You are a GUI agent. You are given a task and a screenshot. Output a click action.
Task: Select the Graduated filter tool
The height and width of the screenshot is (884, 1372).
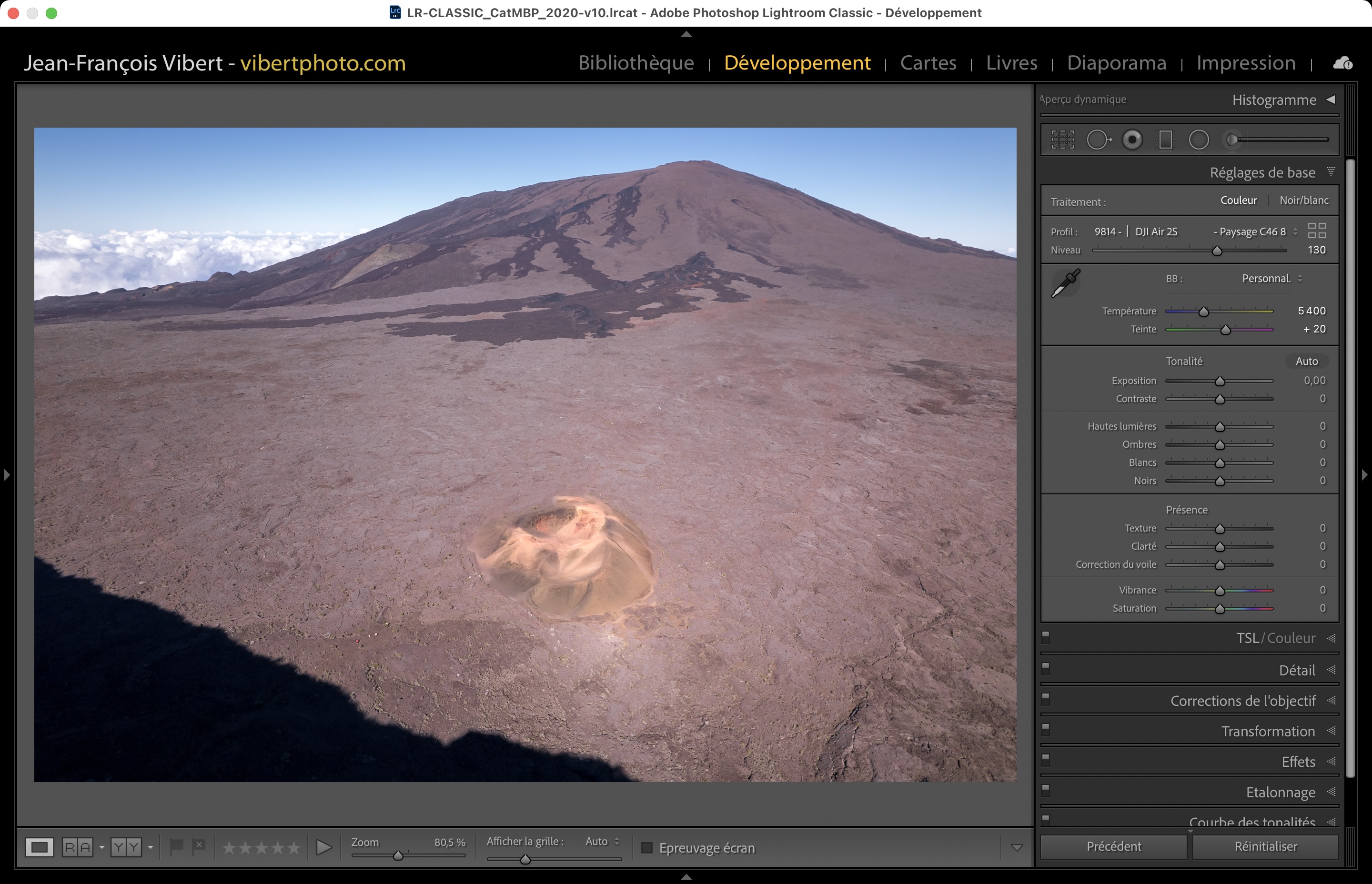1165,140
